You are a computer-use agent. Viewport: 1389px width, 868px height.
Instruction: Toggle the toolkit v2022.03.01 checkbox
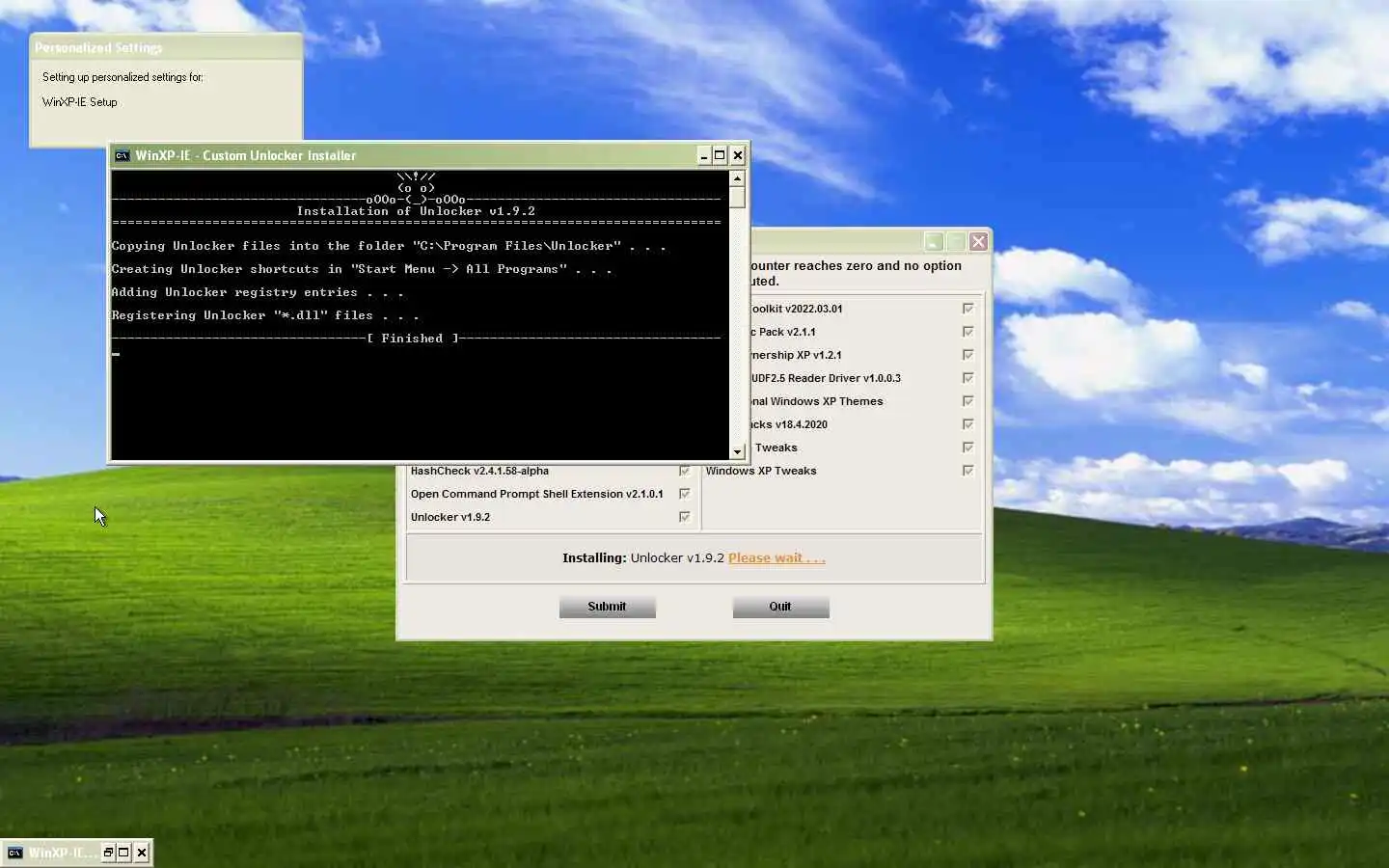[x=968, y=309]
